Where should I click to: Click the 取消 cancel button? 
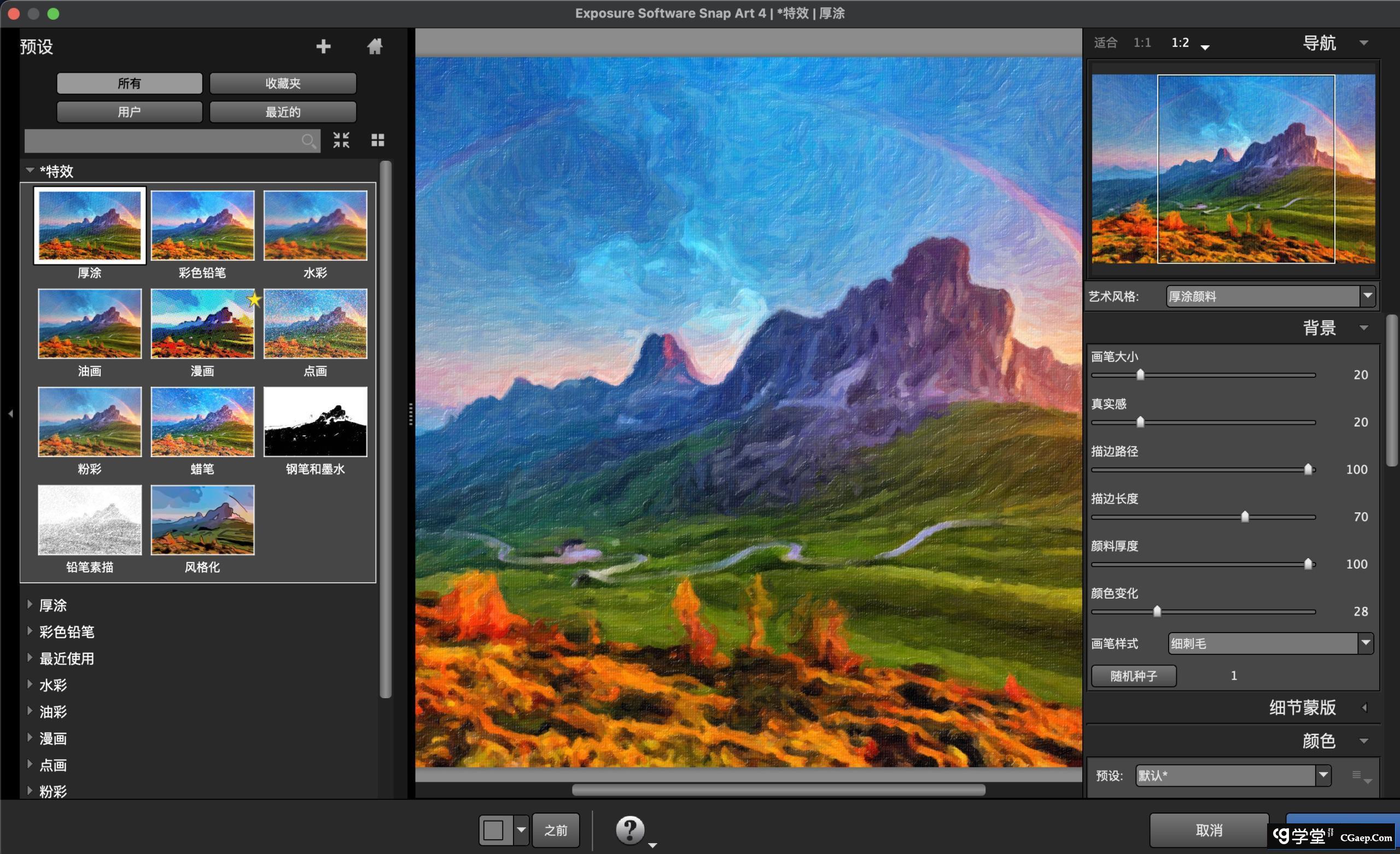pos(1209,830)
